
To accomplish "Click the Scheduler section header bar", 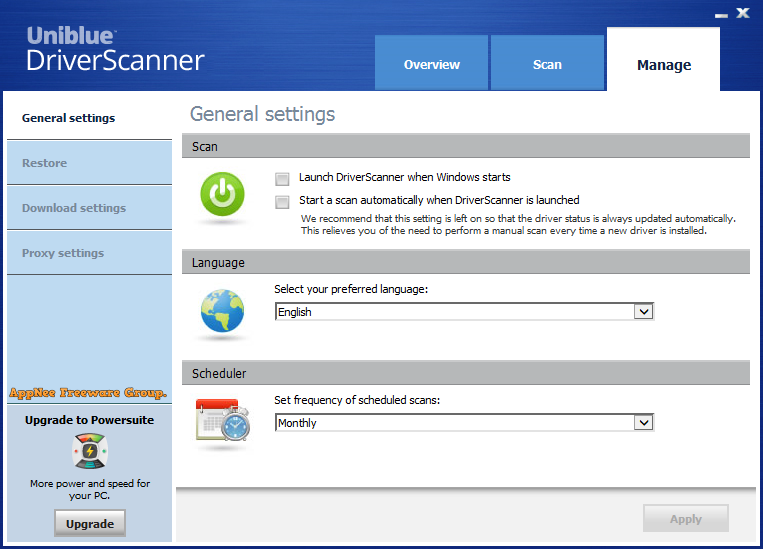I will coord(466,373).
